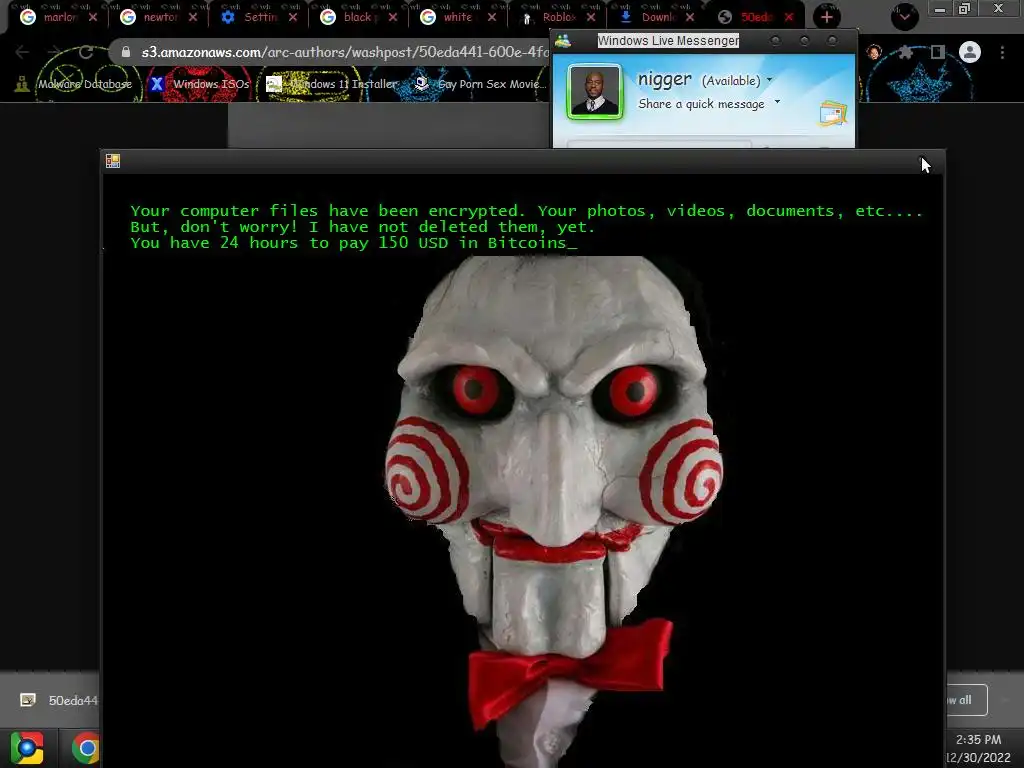The image size is (1024, 768).
Task: Open the Windows ISOs bookmark
Action: click(200, 84)
